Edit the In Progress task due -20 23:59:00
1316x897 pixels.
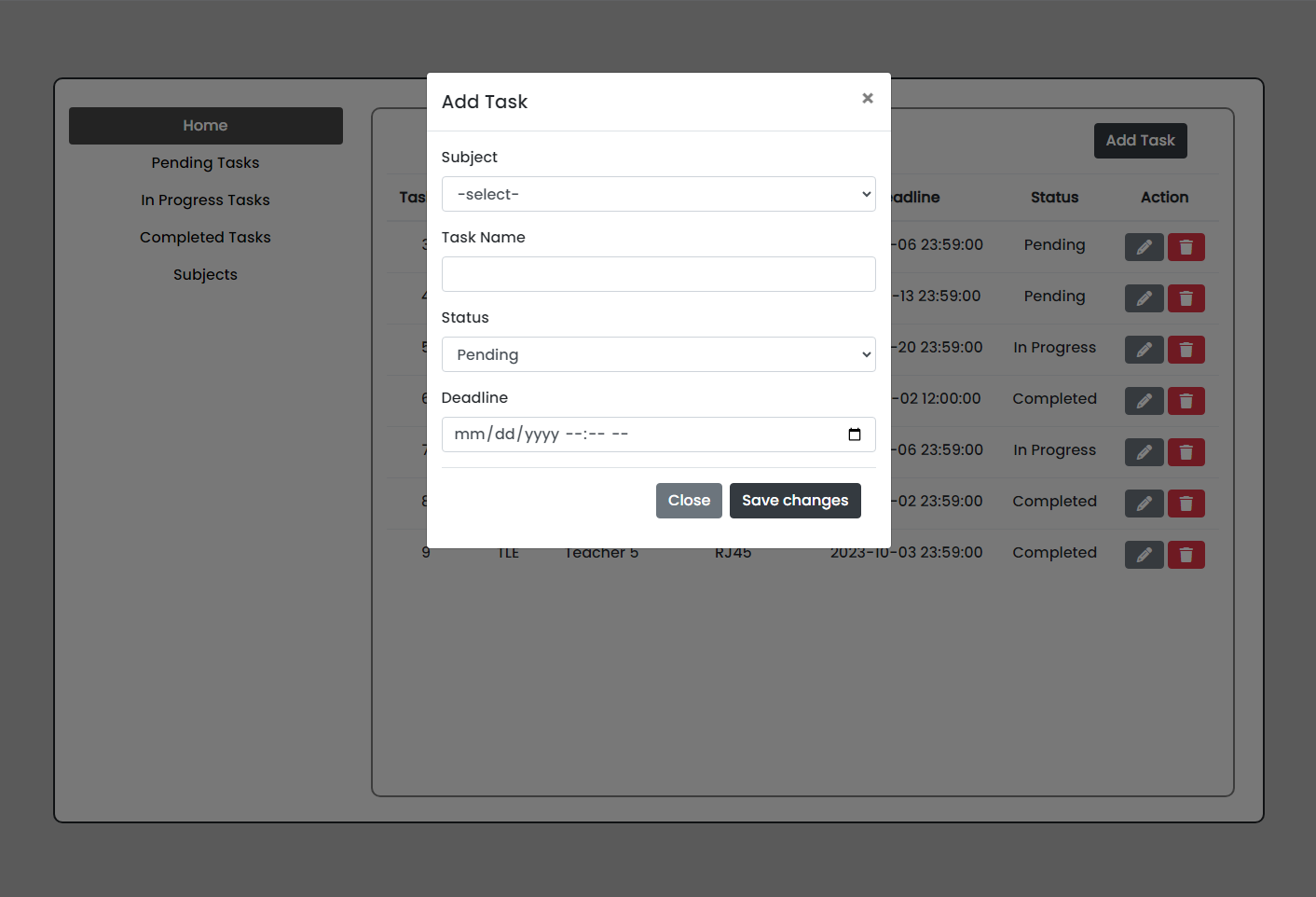tap(1144, 350)
